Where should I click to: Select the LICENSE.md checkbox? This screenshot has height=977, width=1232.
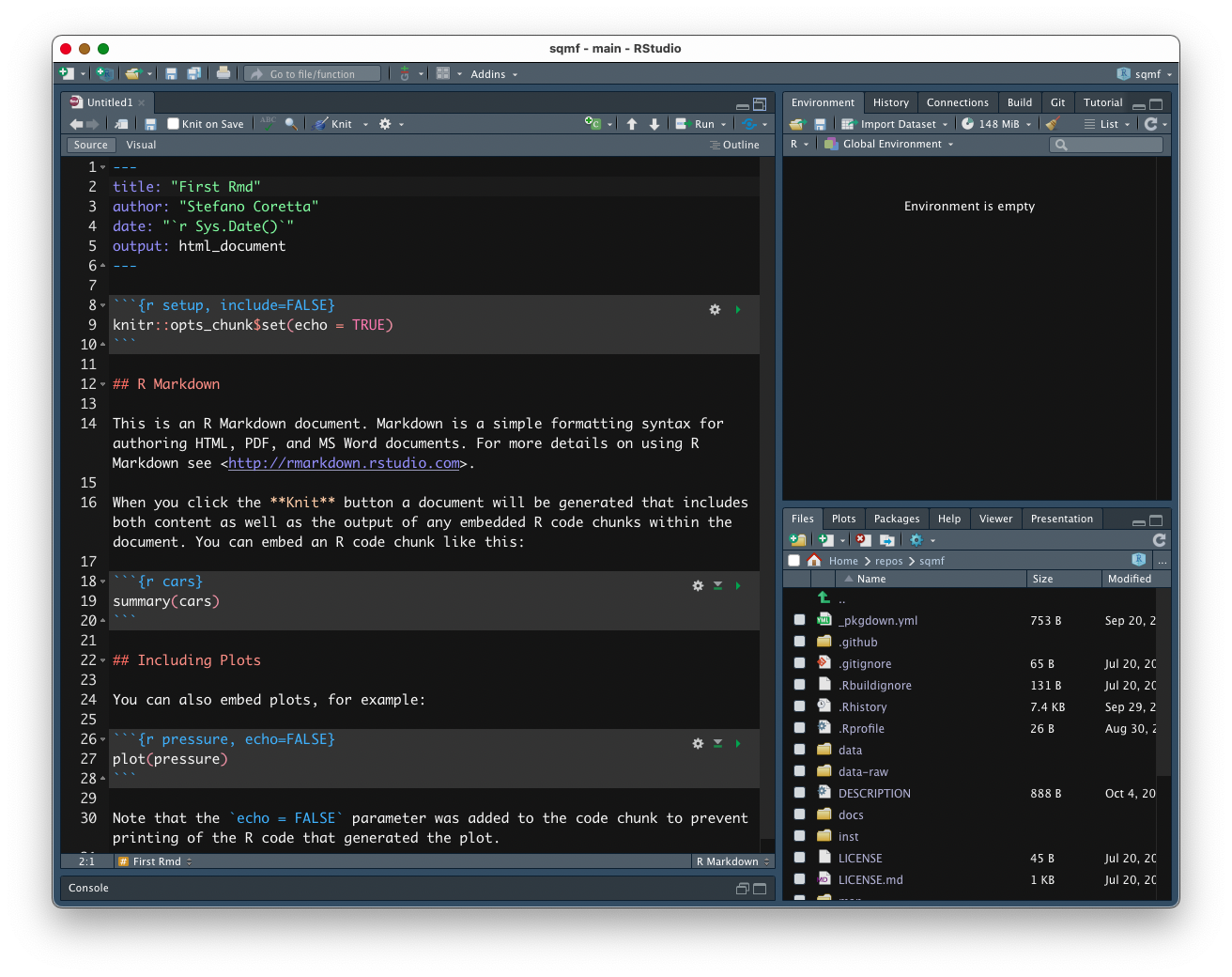pos(799,879)
